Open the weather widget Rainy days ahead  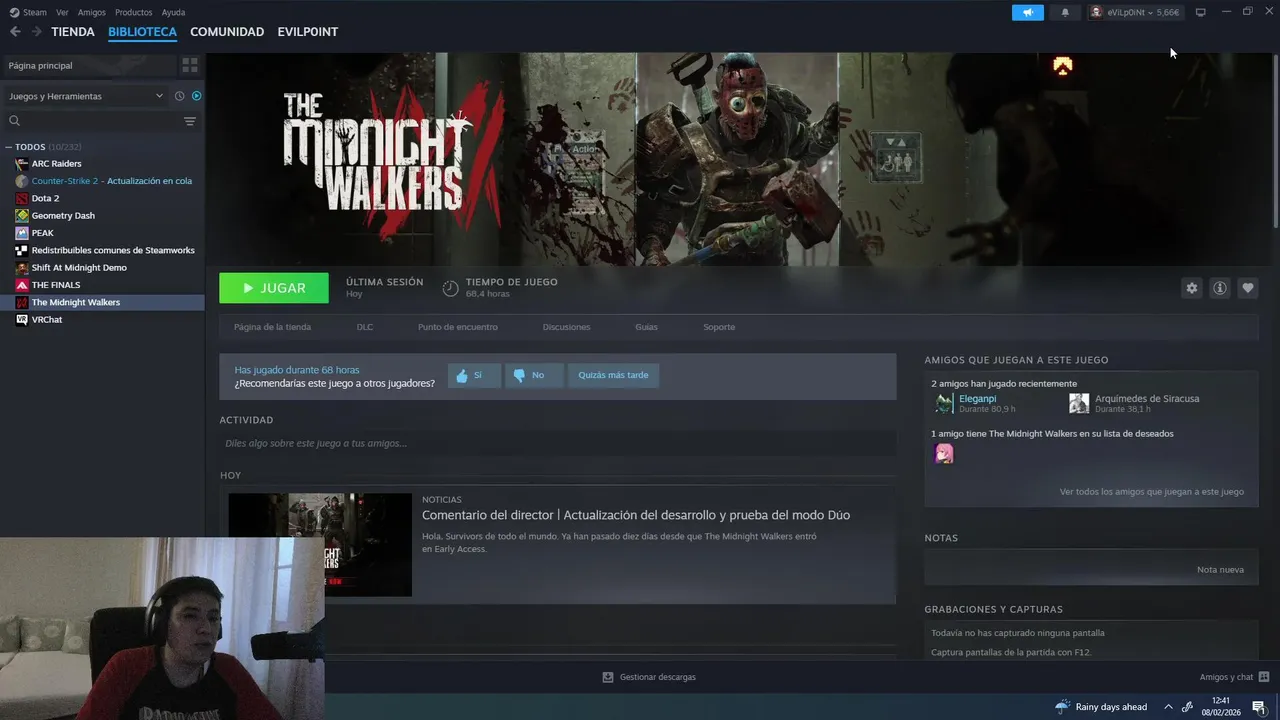[1100, 707]
